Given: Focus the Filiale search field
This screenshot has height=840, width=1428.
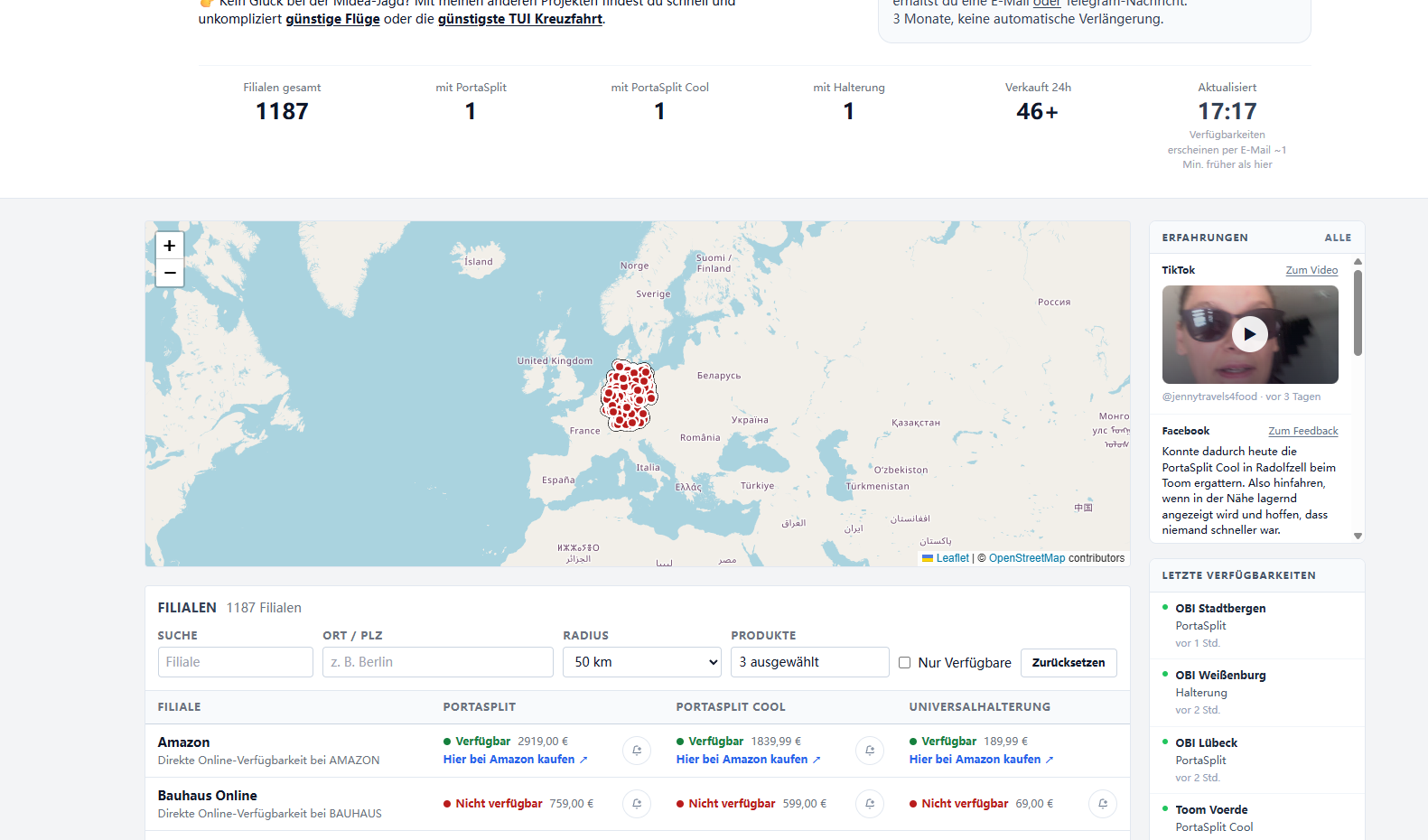Looking at the screenshot, I should pos(236,662).
